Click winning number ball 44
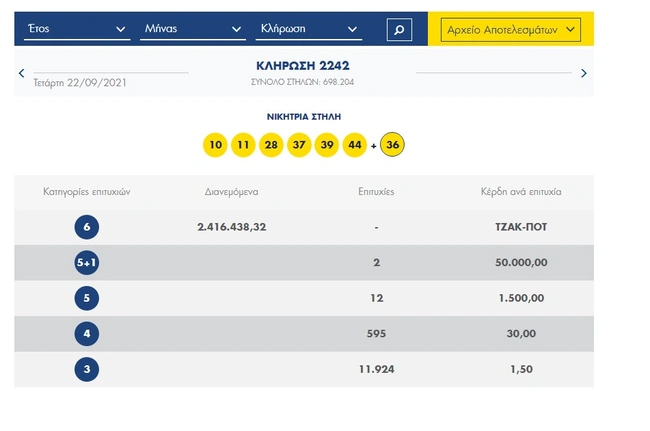Viewport: 650px width, 431px height. pyautogui.click(x=355, y=145)
